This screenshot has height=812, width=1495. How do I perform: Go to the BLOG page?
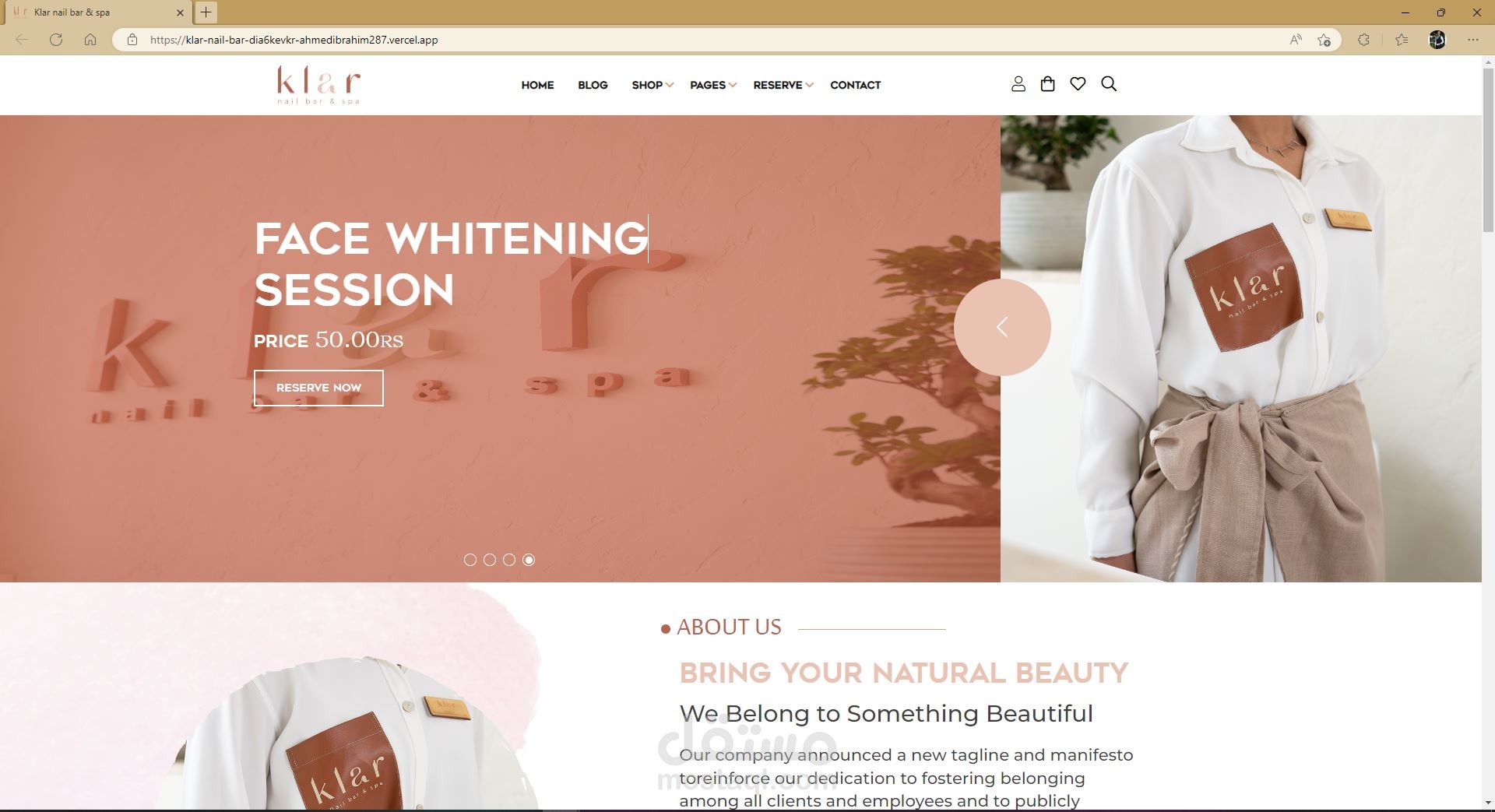click(593, 85)
